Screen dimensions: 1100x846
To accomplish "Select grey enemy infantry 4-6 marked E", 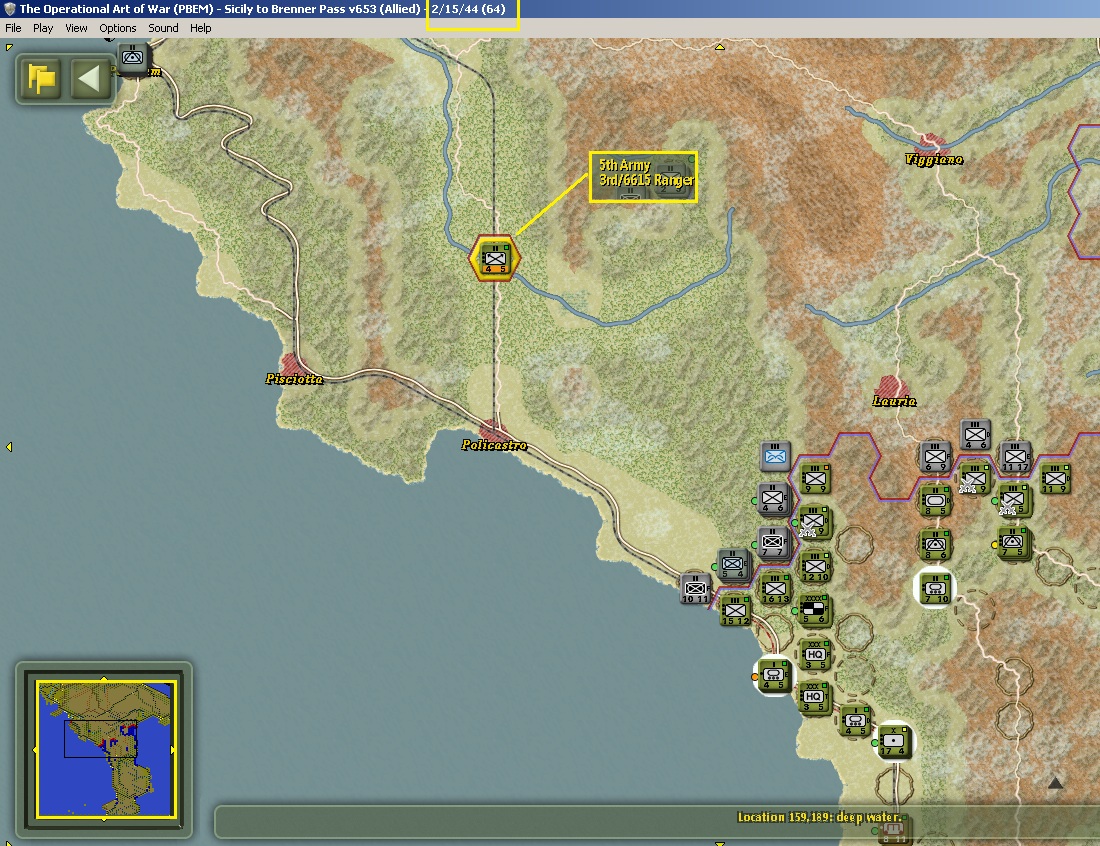I will 772,498.
